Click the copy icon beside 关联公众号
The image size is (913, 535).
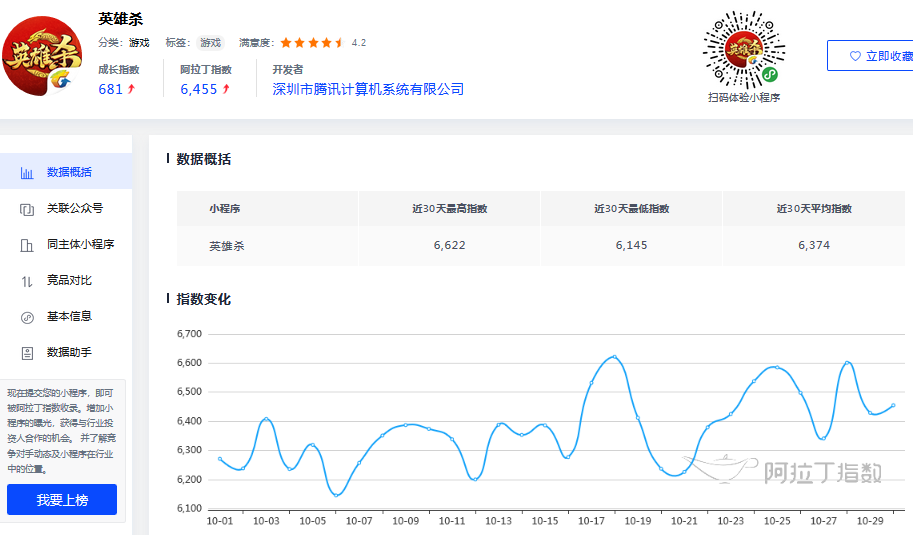(x=27, y=209)
